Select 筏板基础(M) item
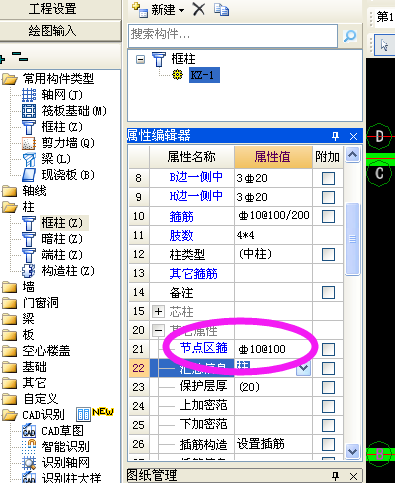Screen dimensions: 395x483 tap(64, 111)
